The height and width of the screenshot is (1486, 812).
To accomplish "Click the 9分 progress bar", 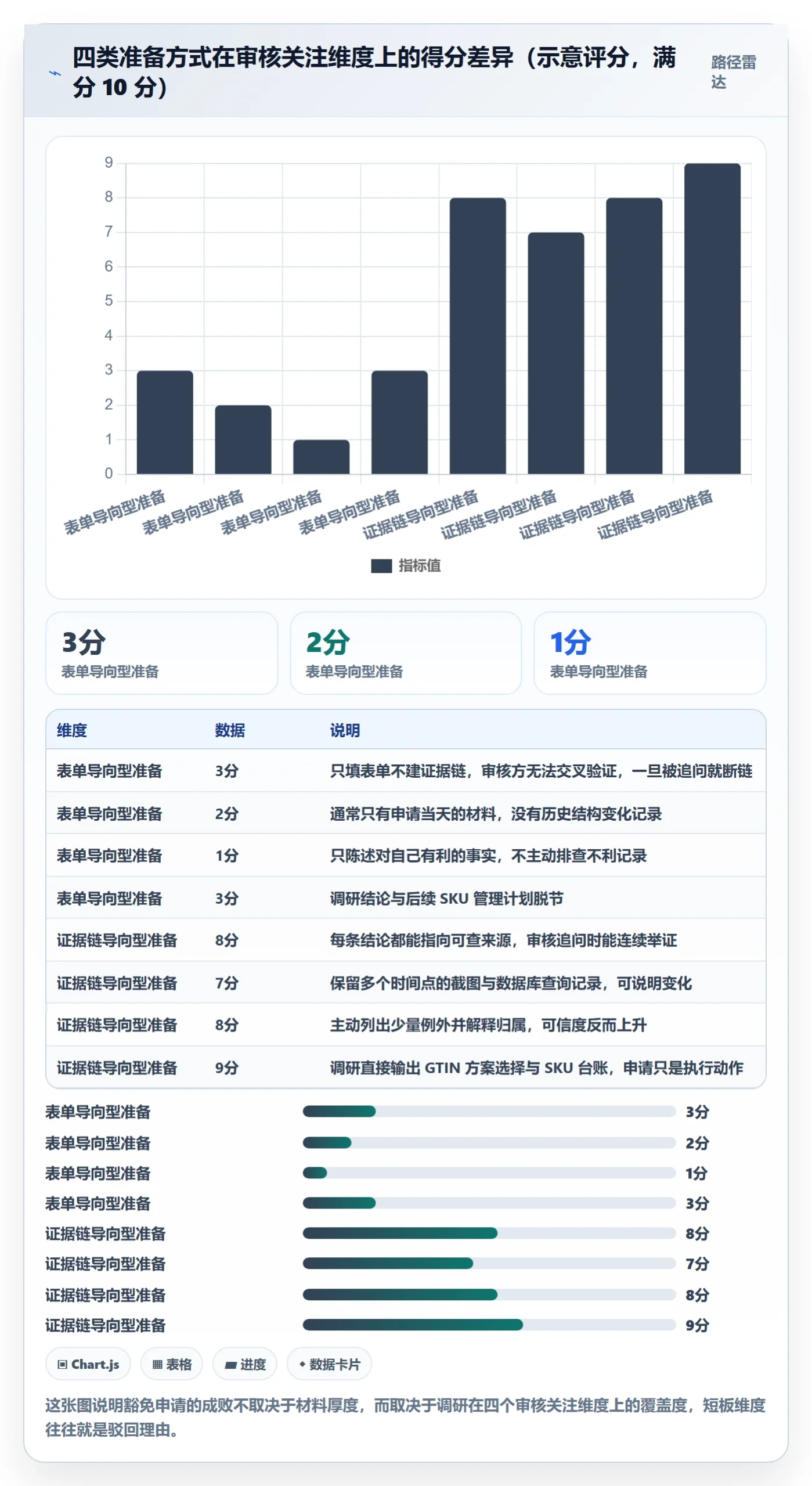I will point(489,1325).
